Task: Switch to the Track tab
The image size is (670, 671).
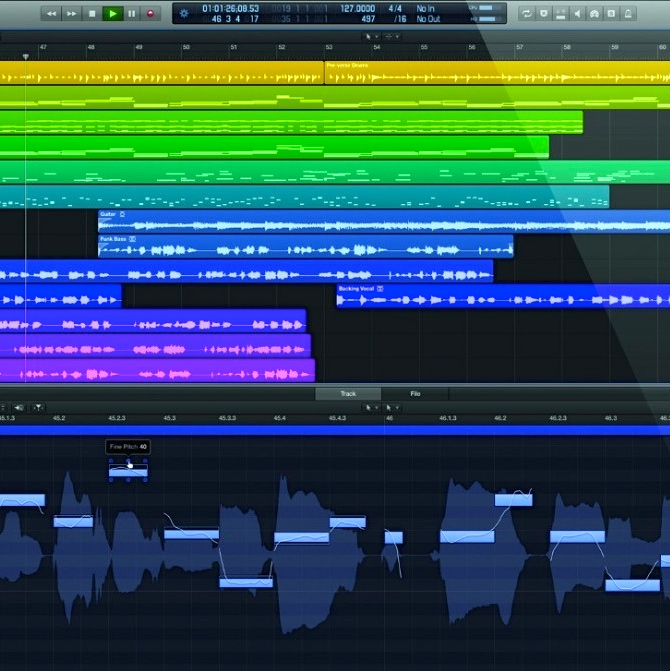Action: pyautogui.click(x=348, y=394)
